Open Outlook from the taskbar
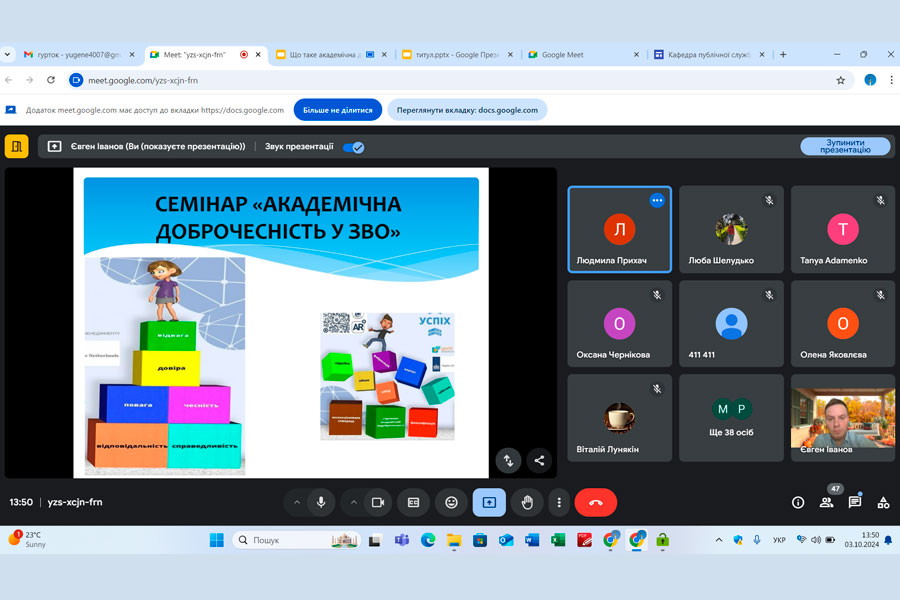This screenshot has width=900, height=600. [506, 540]
